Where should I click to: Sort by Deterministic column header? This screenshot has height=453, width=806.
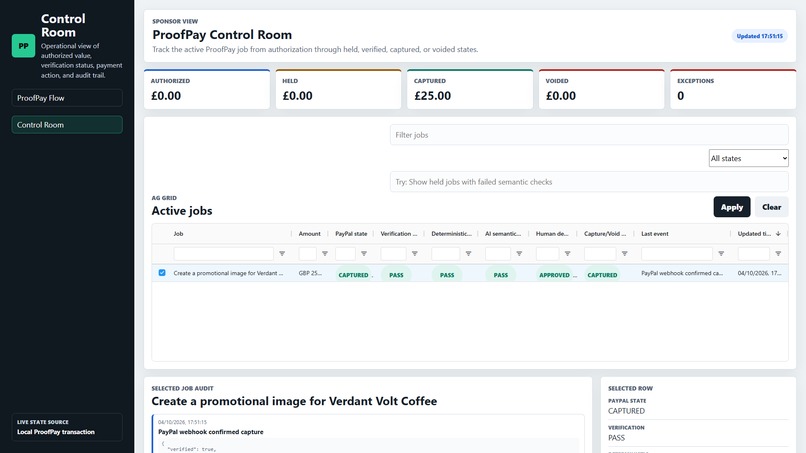tap(451, 233)
